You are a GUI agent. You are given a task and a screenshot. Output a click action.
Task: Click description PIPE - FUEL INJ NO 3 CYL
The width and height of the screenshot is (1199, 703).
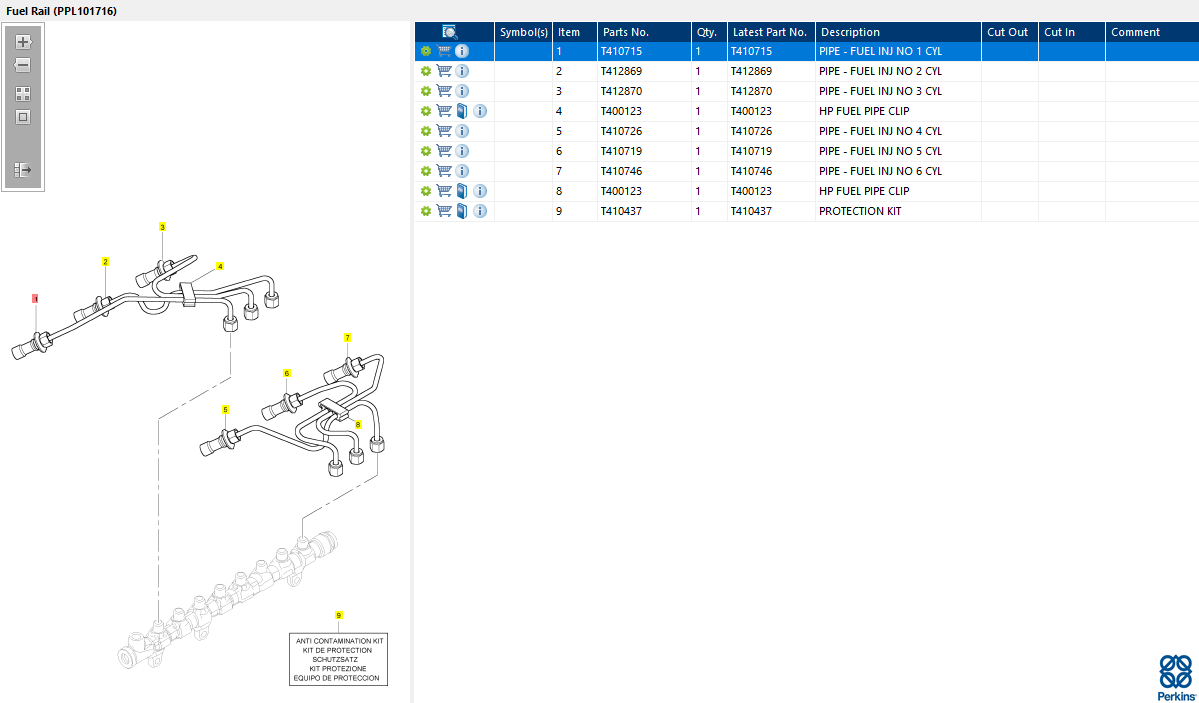click(880, 91)
